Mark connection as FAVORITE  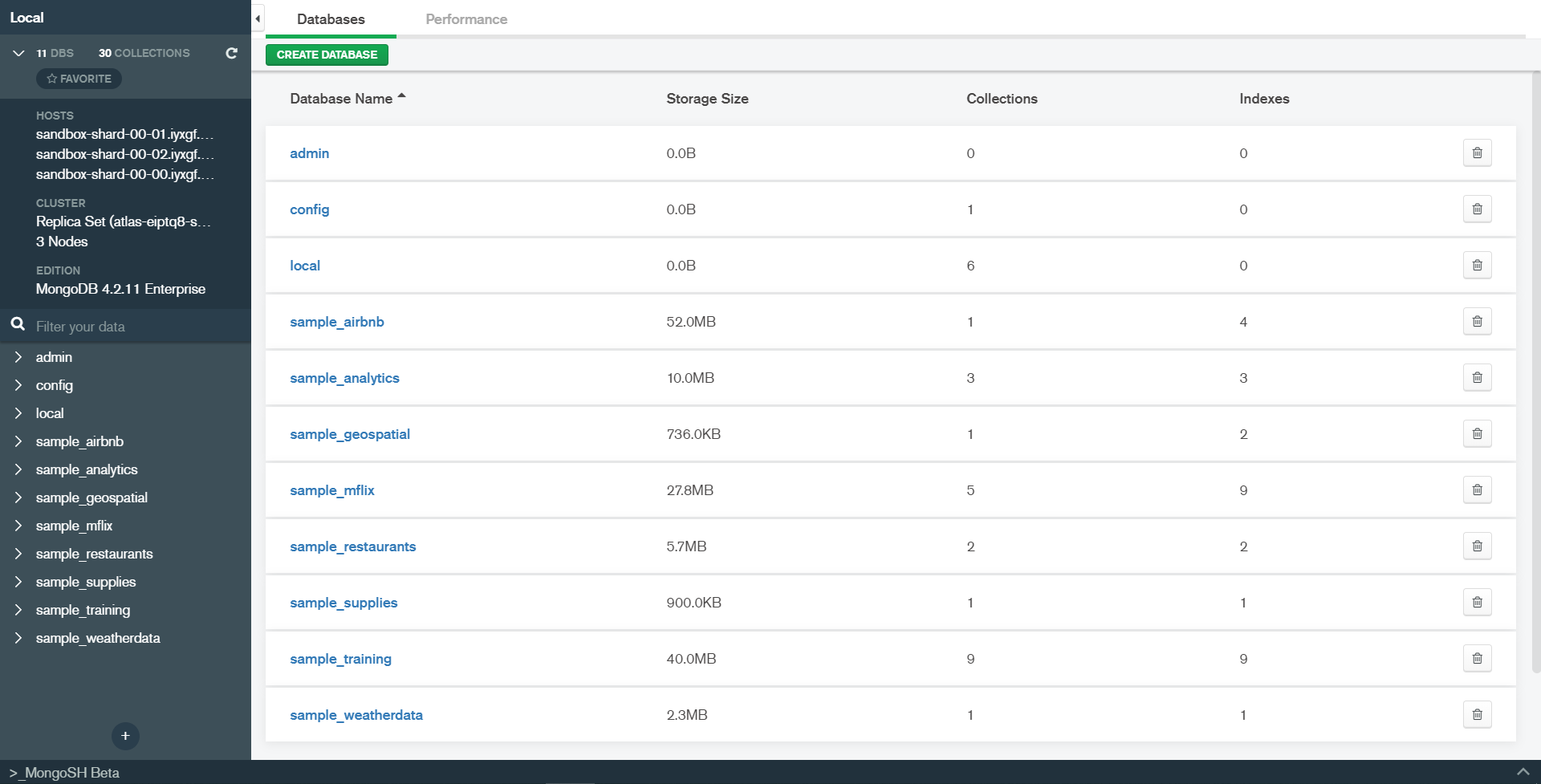point(79,79)
